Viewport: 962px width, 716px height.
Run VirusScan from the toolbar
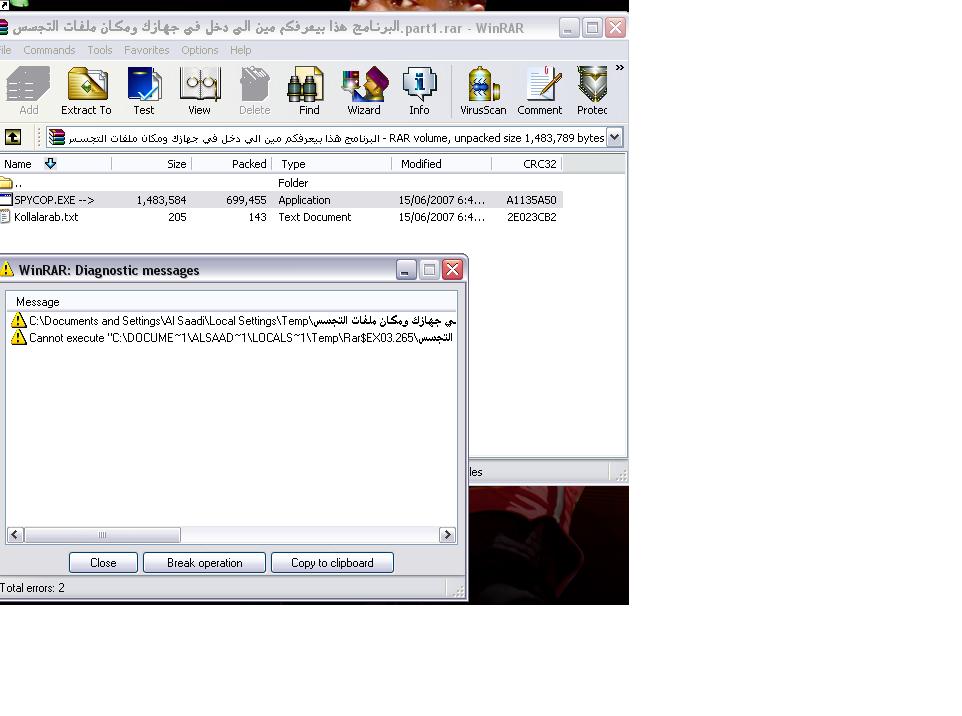click(x=483, y=91)
